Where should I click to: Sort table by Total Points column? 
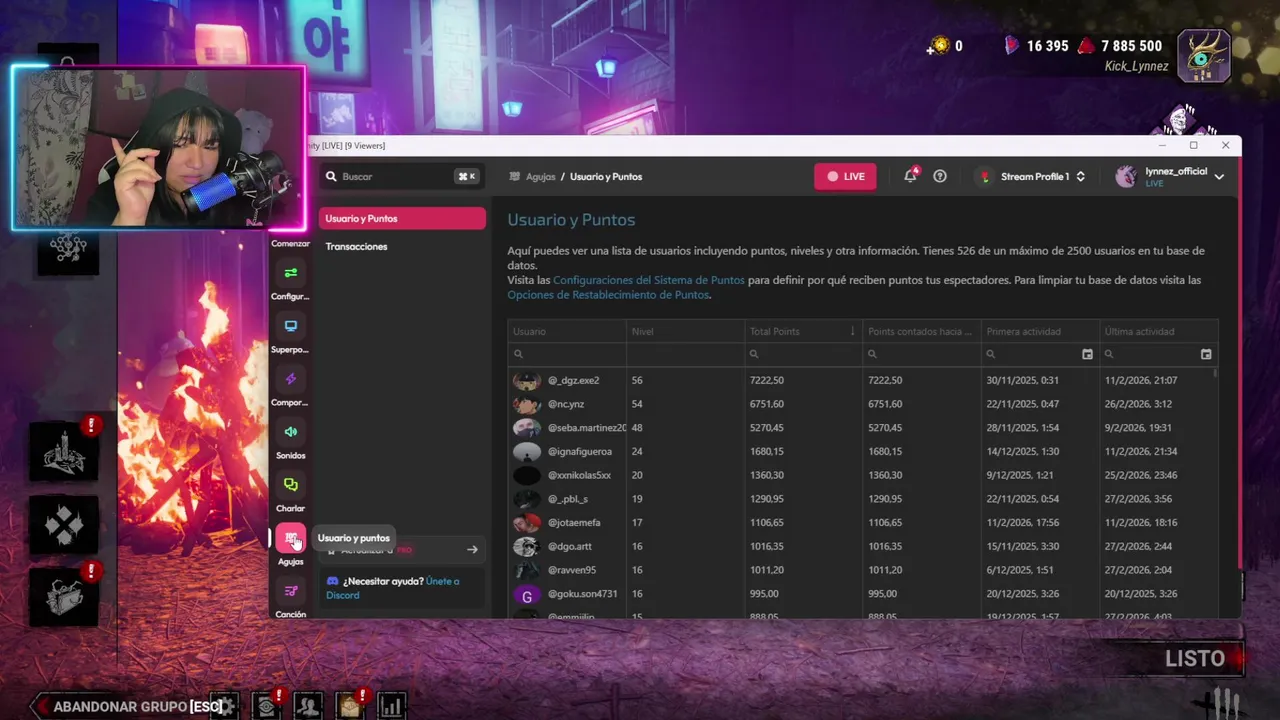(x=803, y=331)
